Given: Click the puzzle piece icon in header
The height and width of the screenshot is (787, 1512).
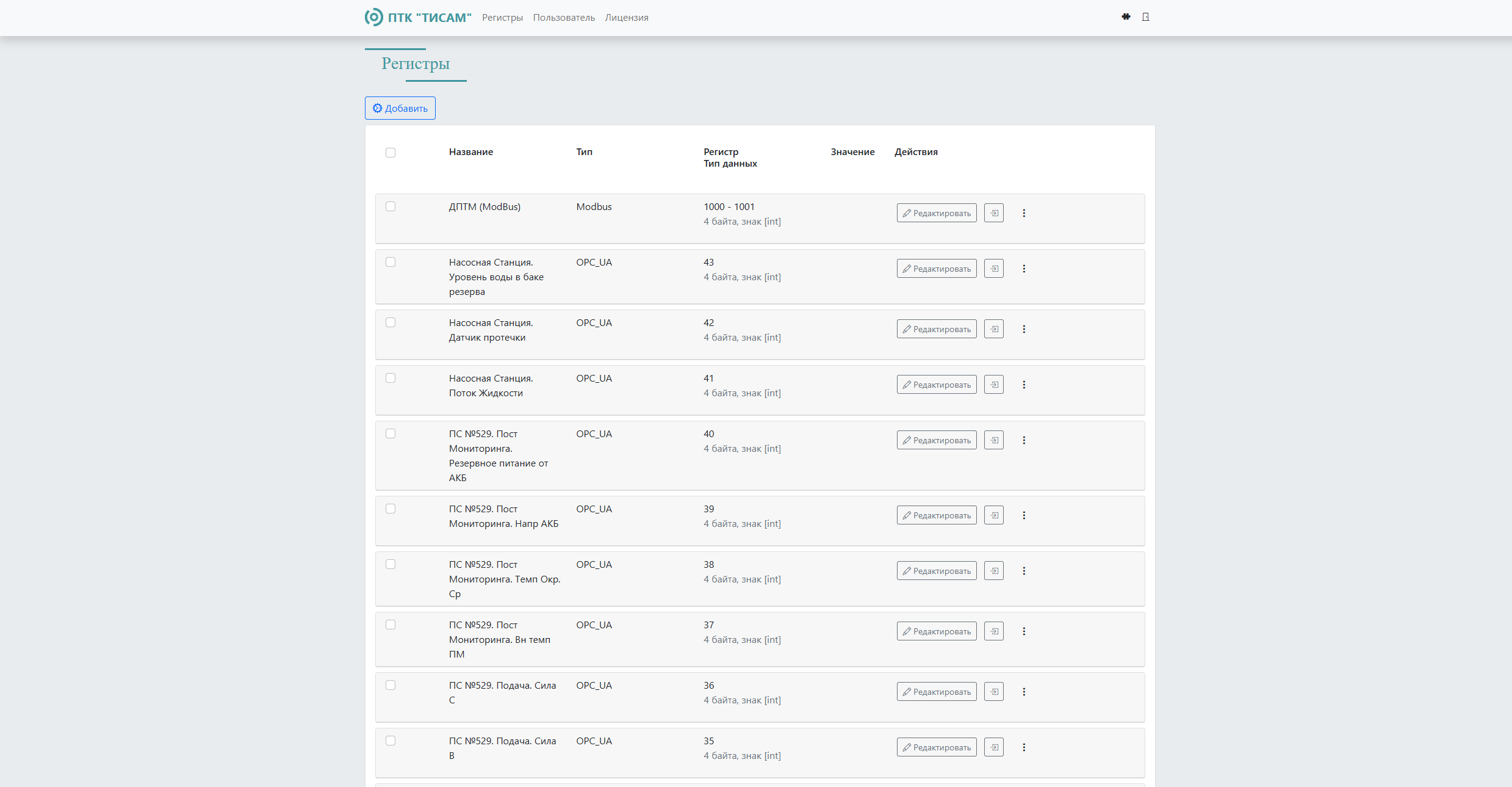Looking at the screenshot, I should (x=1126, y=17).
